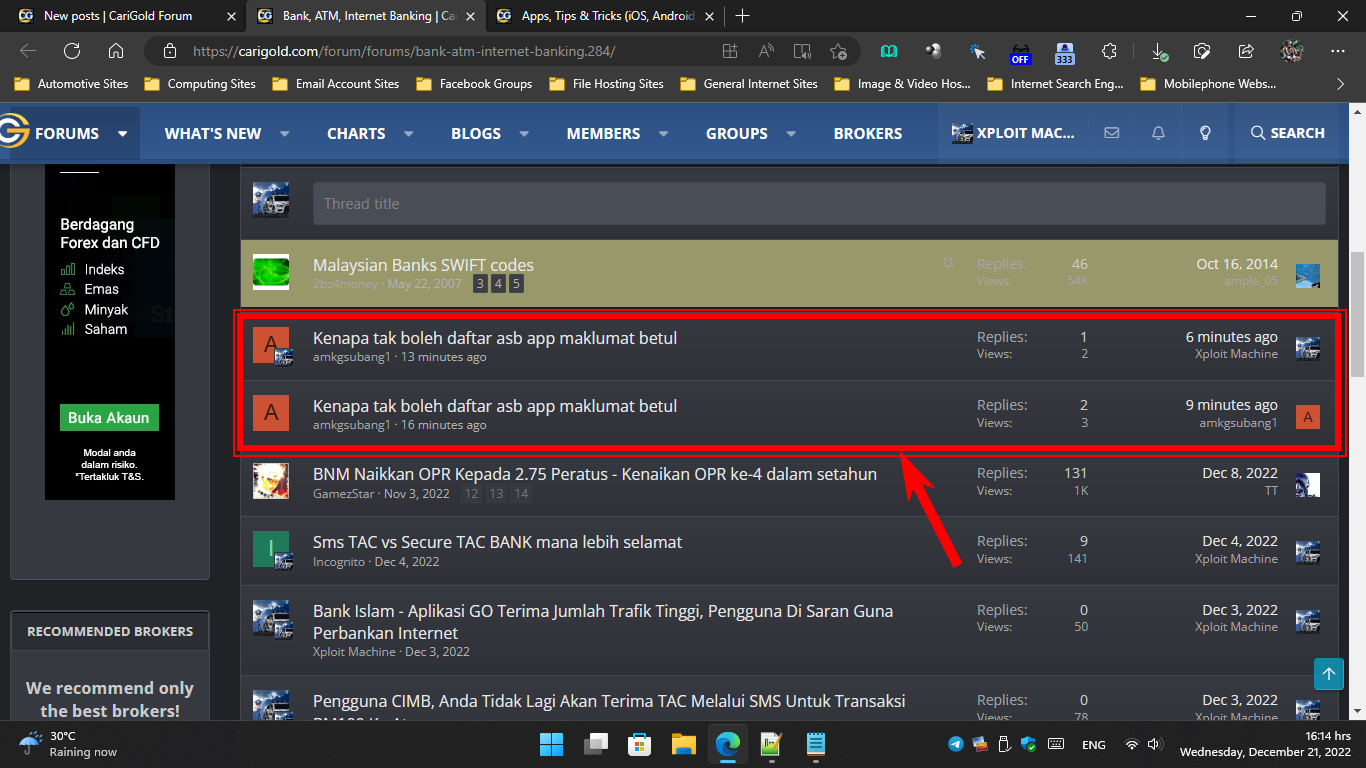Go to the browser home page icon
The image size is (1366, 768).
(x=116, y=51)
